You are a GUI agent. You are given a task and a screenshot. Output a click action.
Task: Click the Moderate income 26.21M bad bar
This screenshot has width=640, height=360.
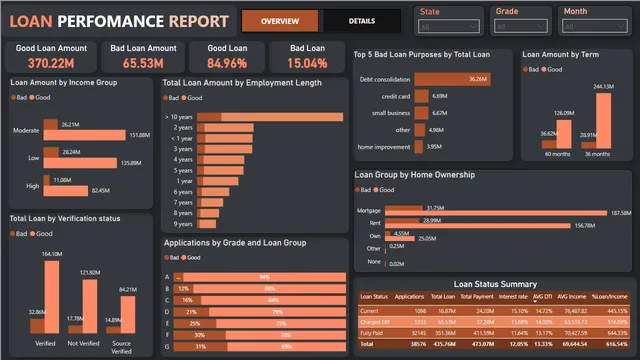pyautogui.click(x=51, y=124)
